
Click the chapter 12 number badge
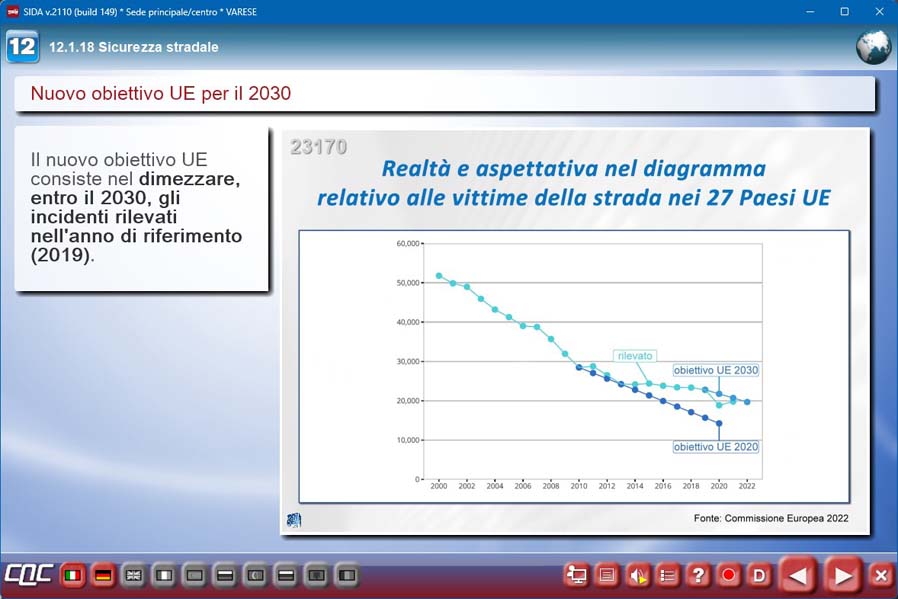pyautogui.click(x=22, y=47)
